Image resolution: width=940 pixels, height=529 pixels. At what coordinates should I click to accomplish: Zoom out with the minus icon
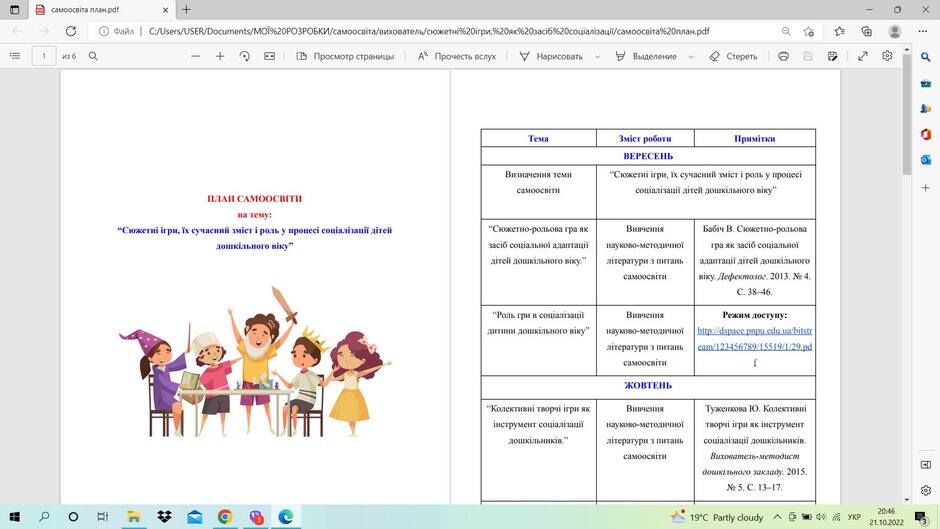tap(195, 56)
